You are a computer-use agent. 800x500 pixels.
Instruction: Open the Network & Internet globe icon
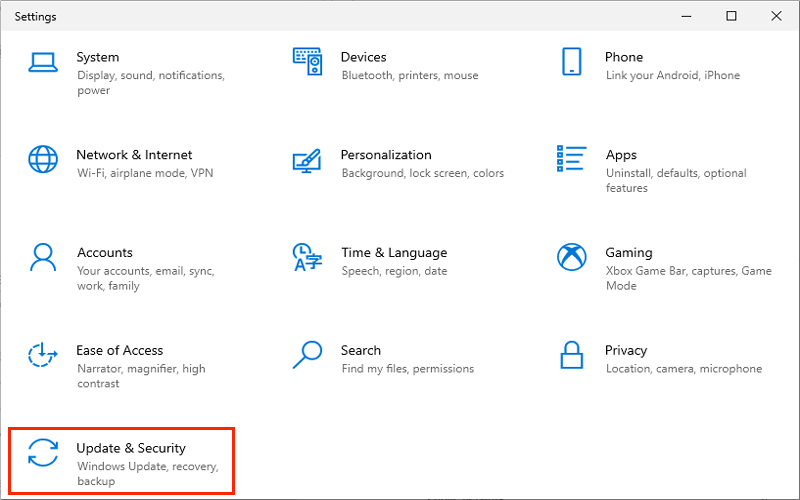click(x=43, y=159)
